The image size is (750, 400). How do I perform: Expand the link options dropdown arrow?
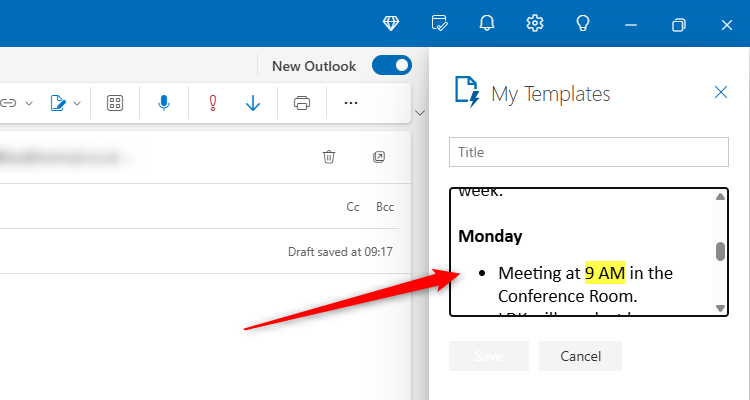29,102
